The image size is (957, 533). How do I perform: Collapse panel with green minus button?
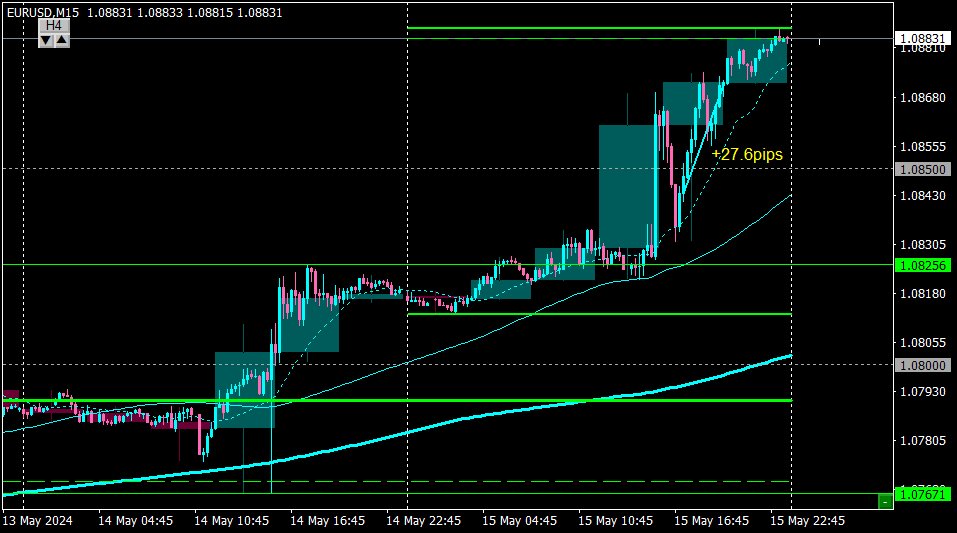click(x=885, y=502)
